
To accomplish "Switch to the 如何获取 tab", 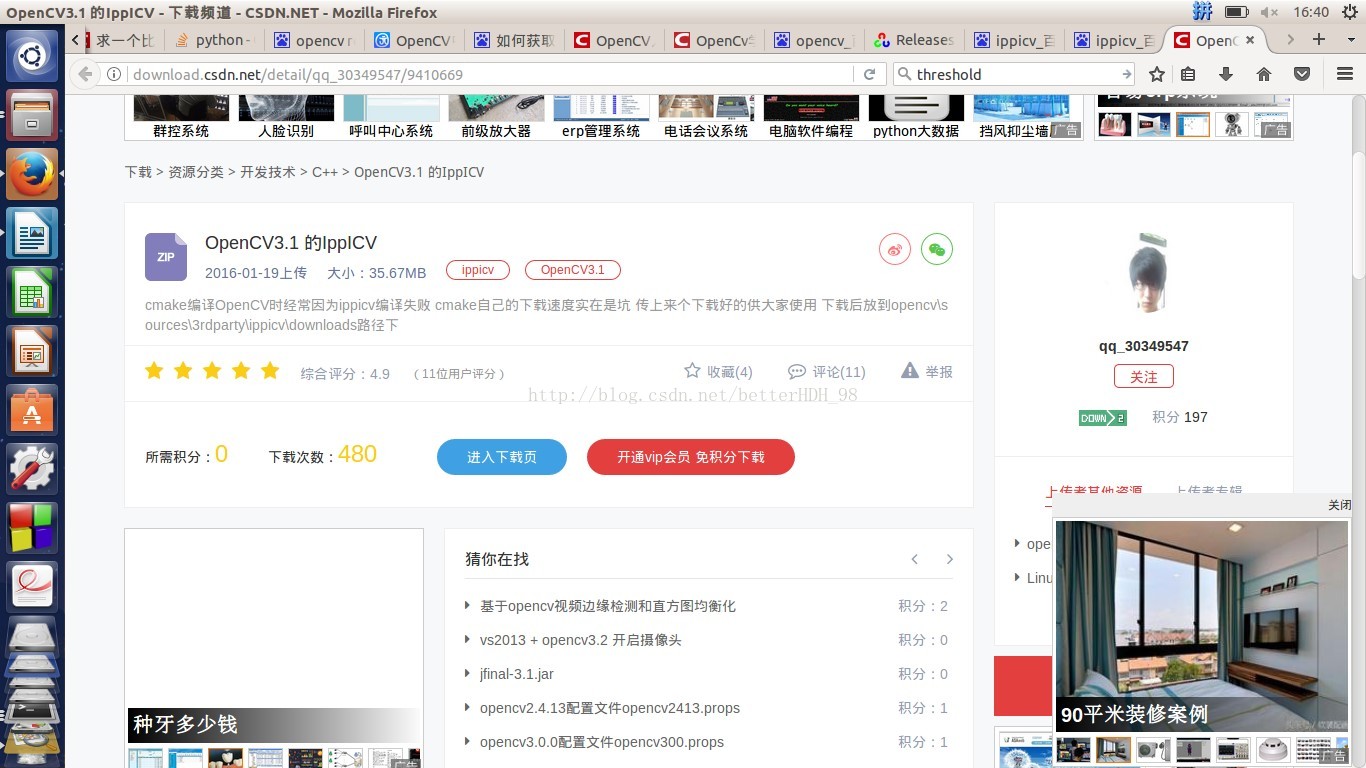I will [x=513, y=40].
